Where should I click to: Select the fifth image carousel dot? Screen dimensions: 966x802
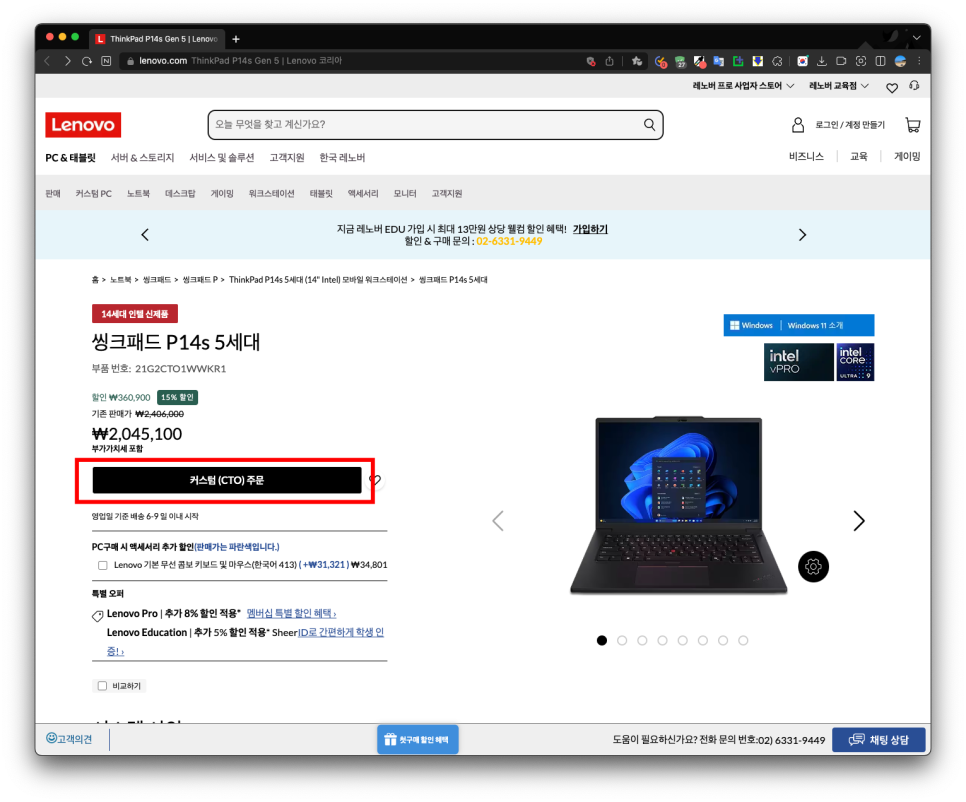[x=683, y=641]
